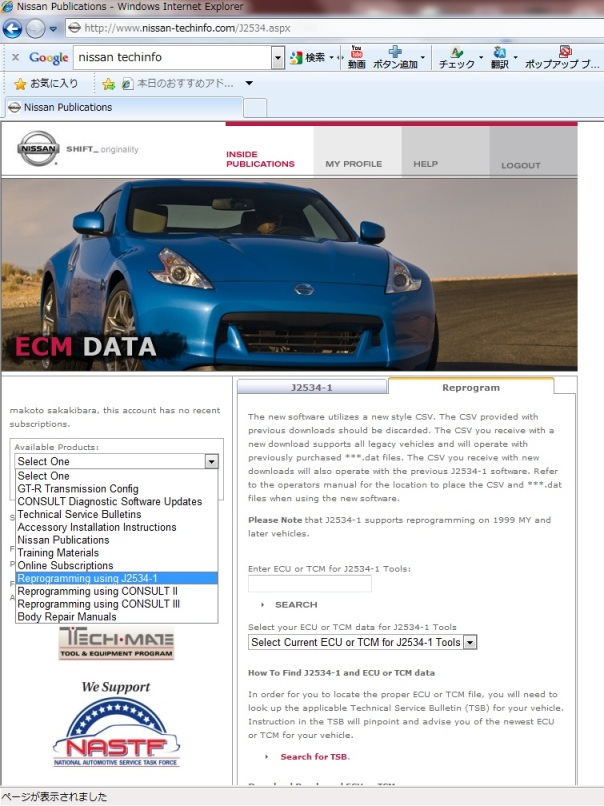Choose Reprogramming using J2534-1 option
Viewport: 604px width, 806px height.
[x=117, y=578]
